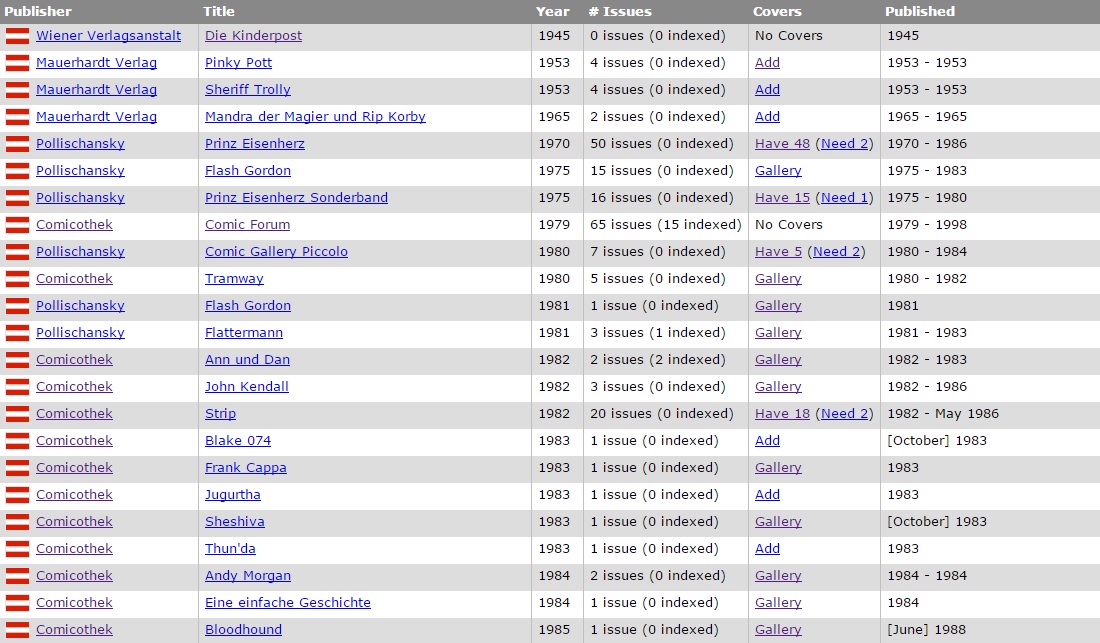Click the flag icon in the Comic Forum row
The image size is (1100, 643).
tap(17, 225)
